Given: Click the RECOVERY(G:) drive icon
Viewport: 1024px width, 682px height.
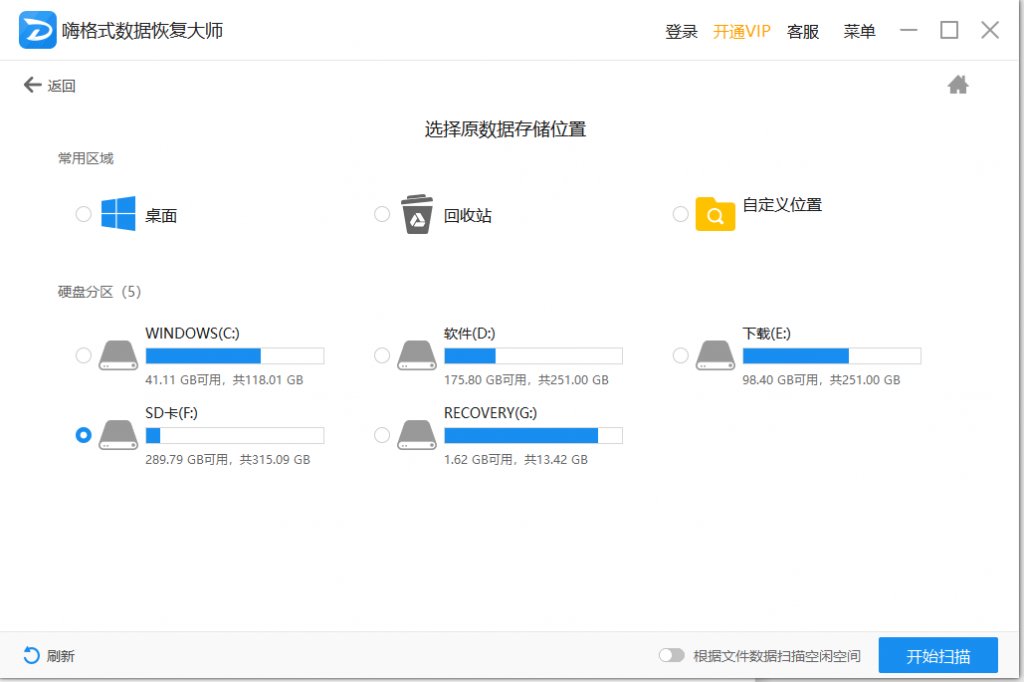Looking at the screenshot, I should (418, 435).
